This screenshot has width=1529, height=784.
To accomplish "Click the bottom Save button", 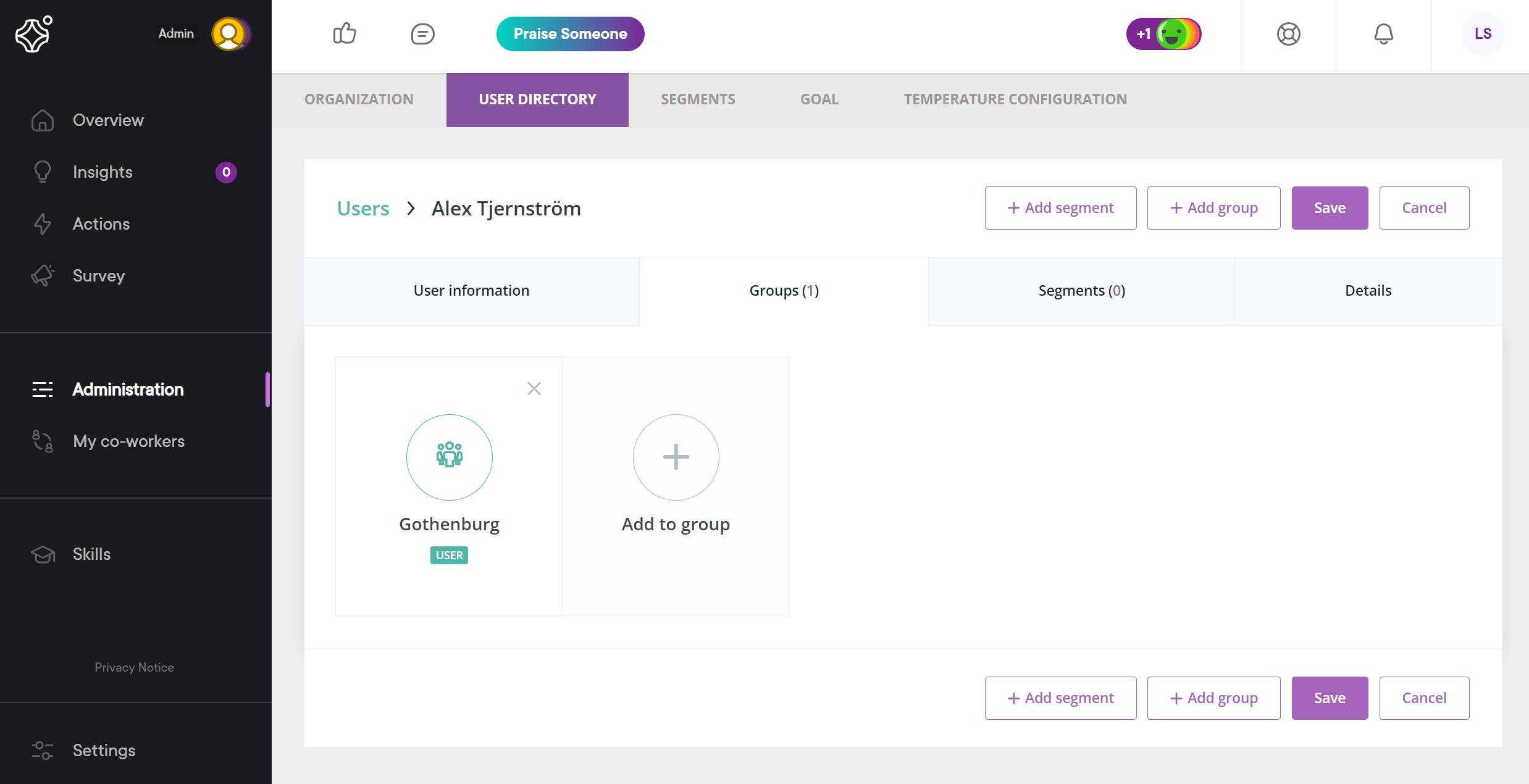I will (1330, 698).
